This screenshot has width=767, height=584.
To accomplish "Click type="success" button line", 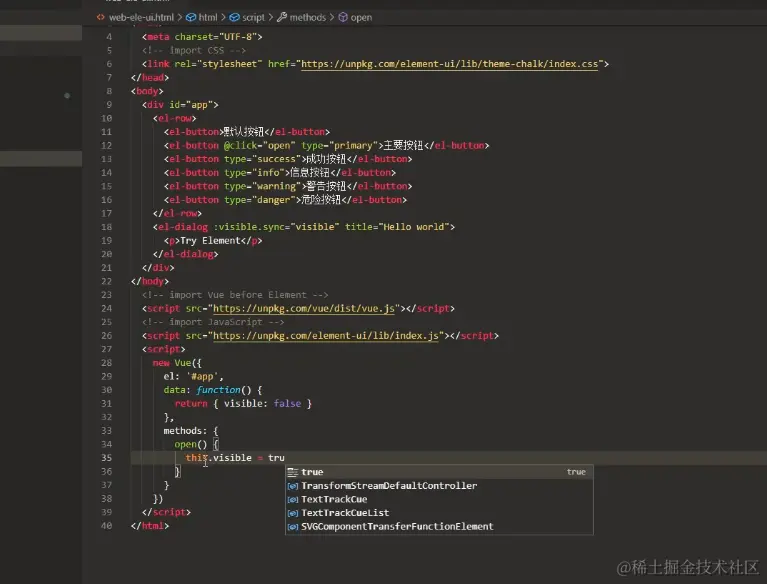I will pyautogui.click(x=288, y=159).
